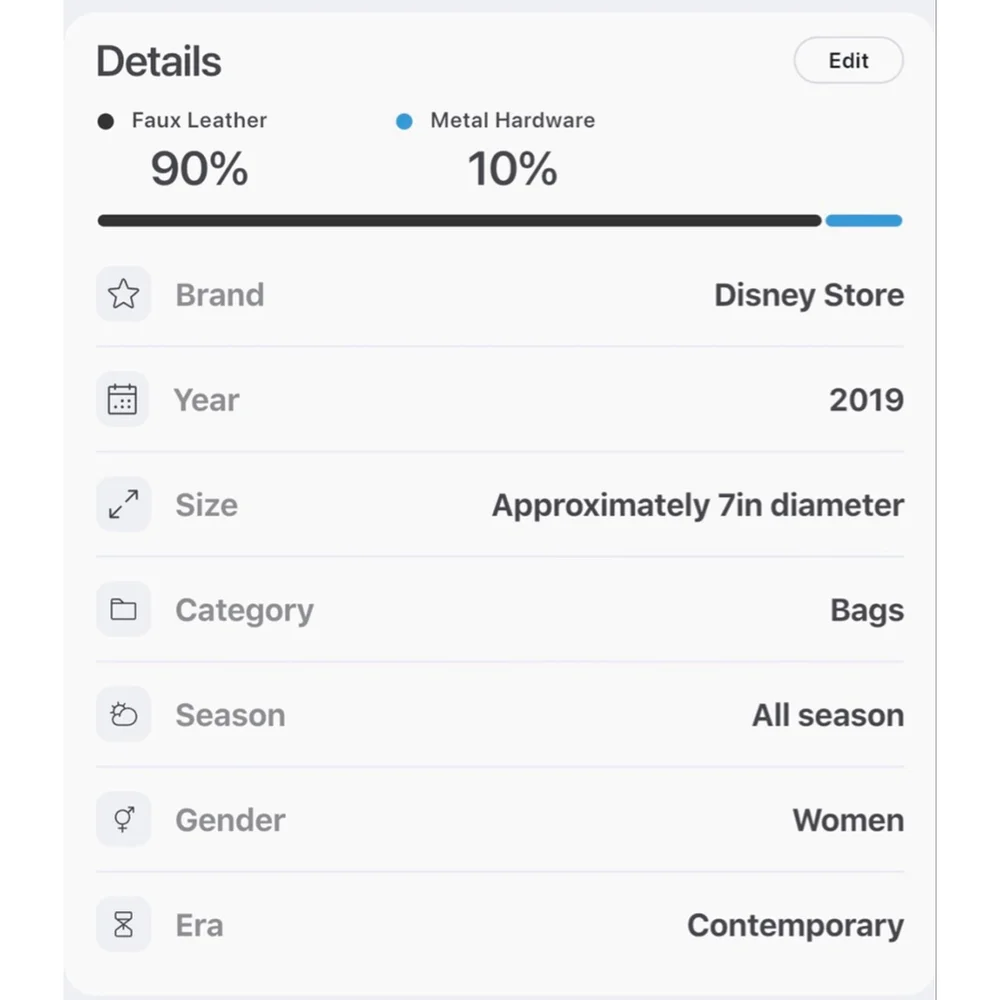Click the folder icon beside Category
This screenshot has width=1000, height=1000.
coord(123,609)
